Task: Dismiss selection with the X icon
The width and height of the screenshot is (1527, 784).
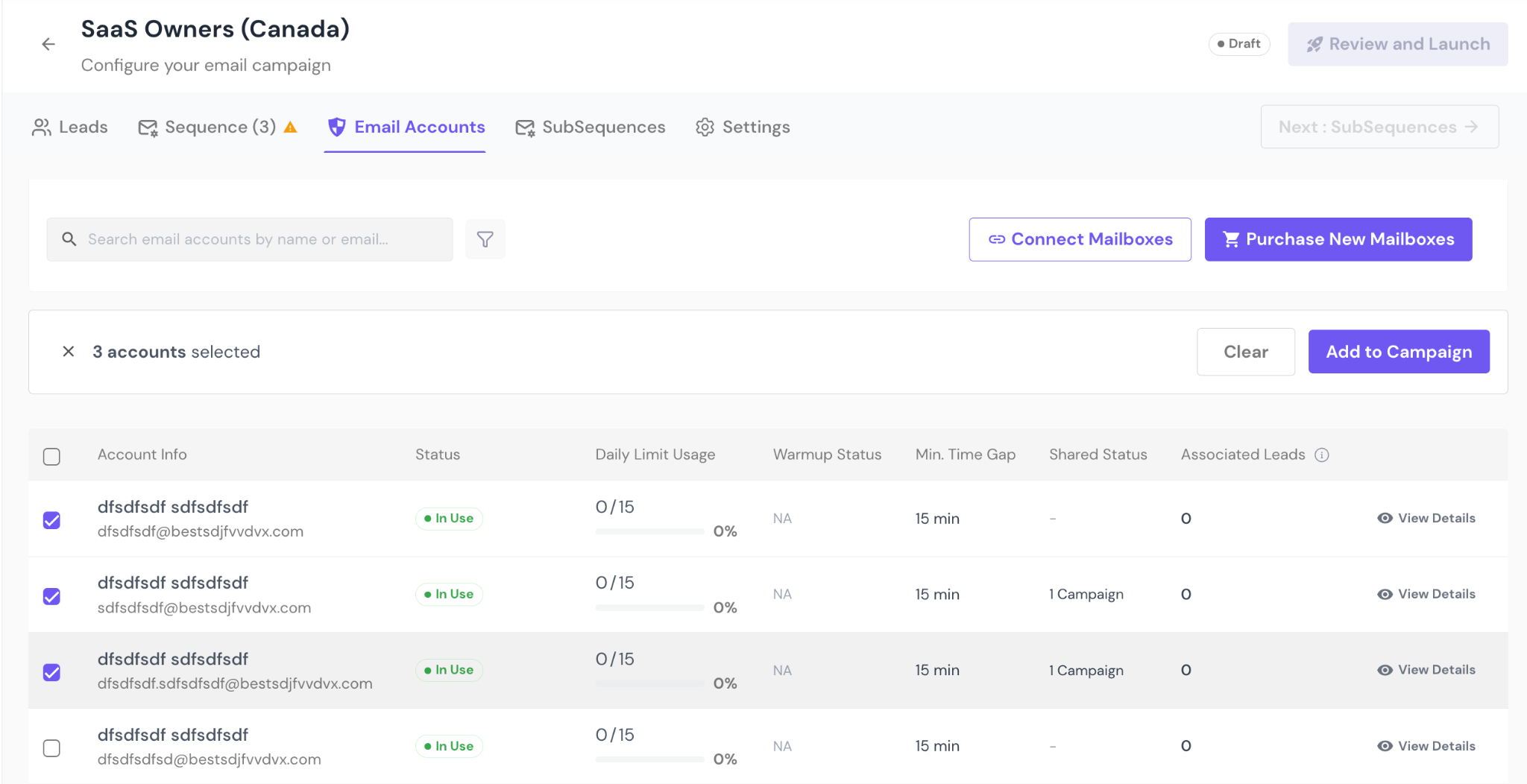Action: [x=68, y=352]
